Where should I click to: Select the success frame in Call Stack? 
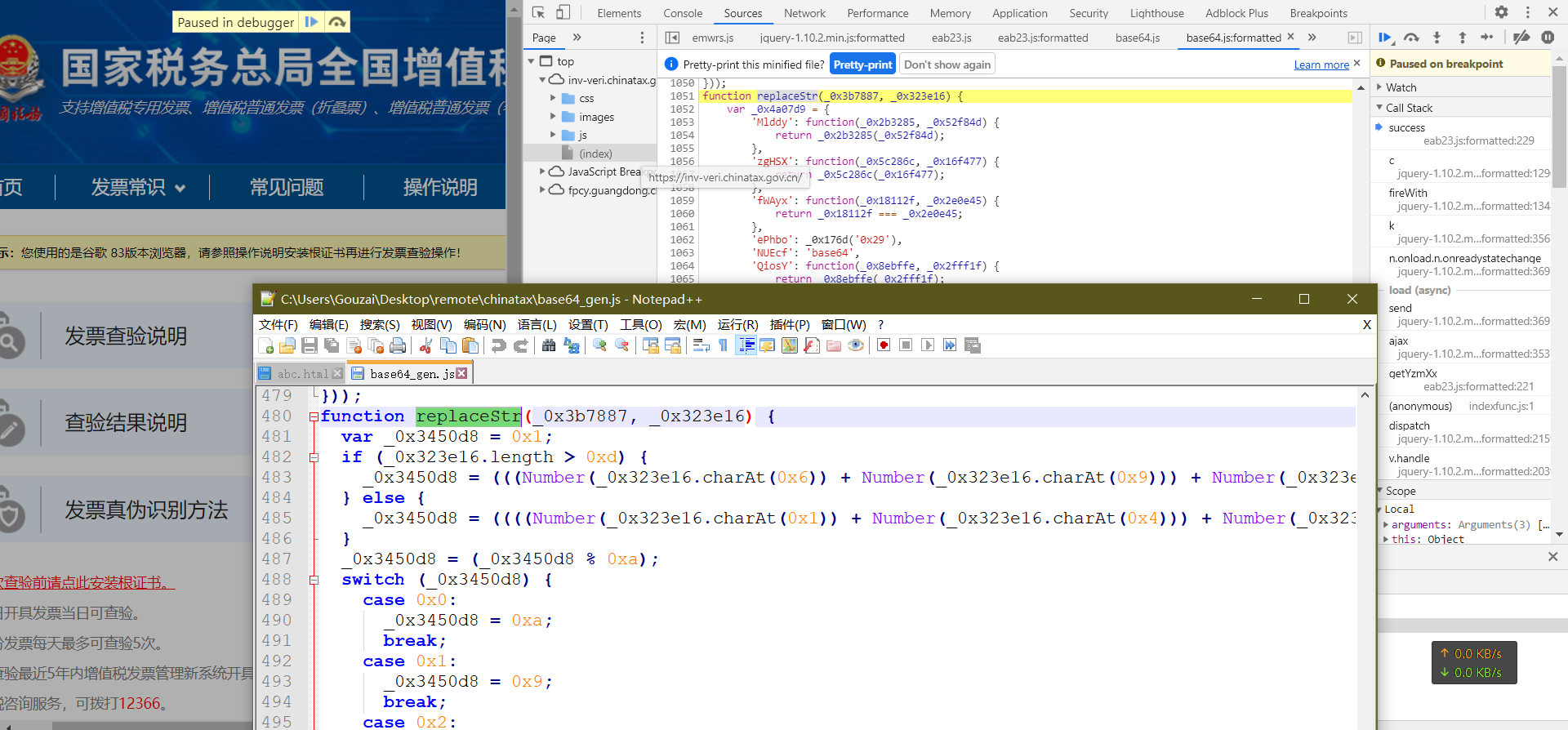(1407, 128)
